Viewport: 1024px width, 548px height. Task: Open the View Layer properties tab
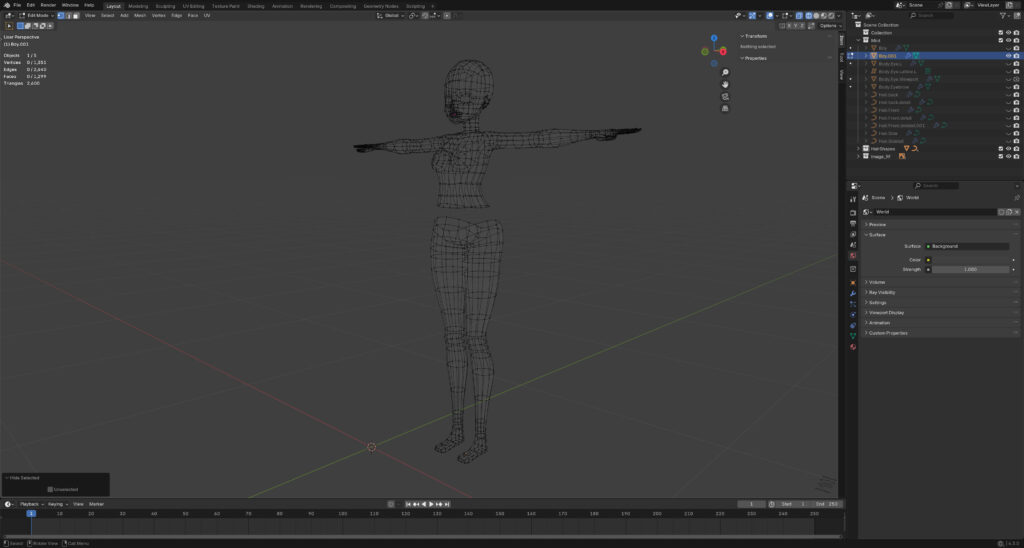point(853,234)
